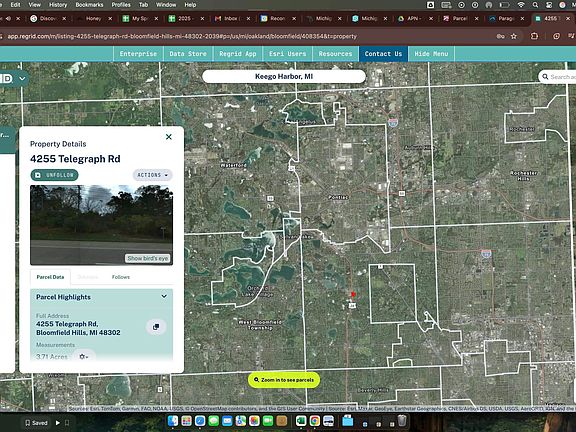The height and width of the screenshot is (432, 576).
Task: Switch to the Honey browser tab
Action: pyautogui.click(x=93, y=18)
